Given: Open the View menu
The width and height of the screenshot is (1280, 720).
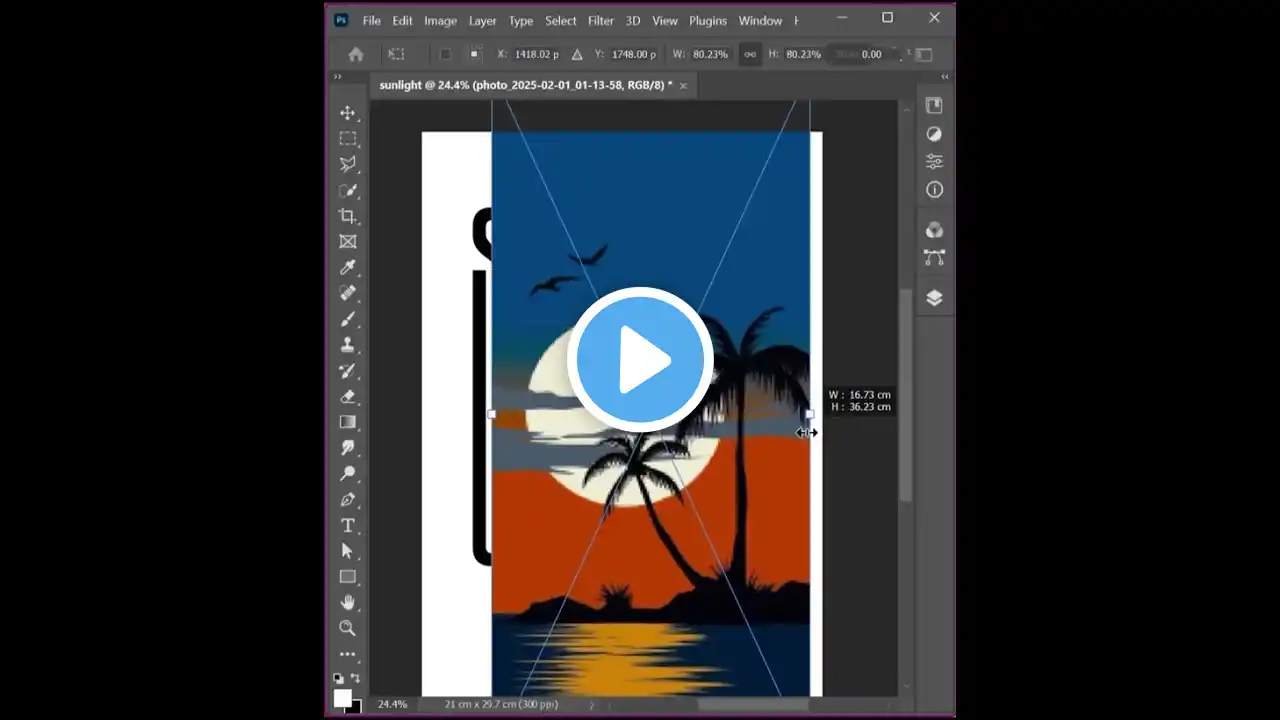Looking at the screenshot, I should [x=665, y=20].
